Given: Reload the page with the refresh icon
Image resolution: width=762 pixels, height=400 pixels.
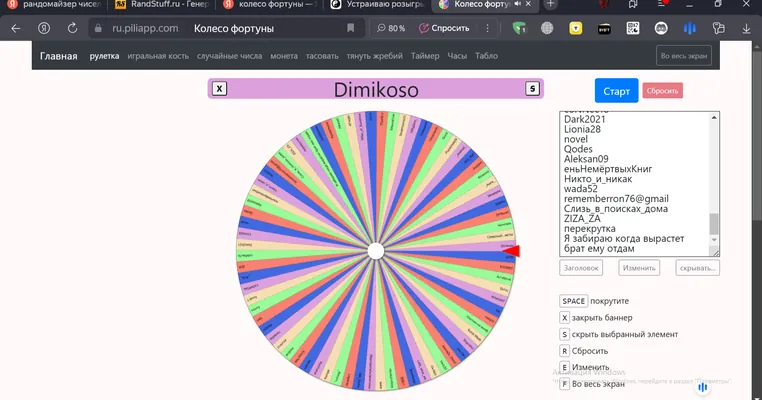Looking at the screenshot, I should click(x=72, y=28).
